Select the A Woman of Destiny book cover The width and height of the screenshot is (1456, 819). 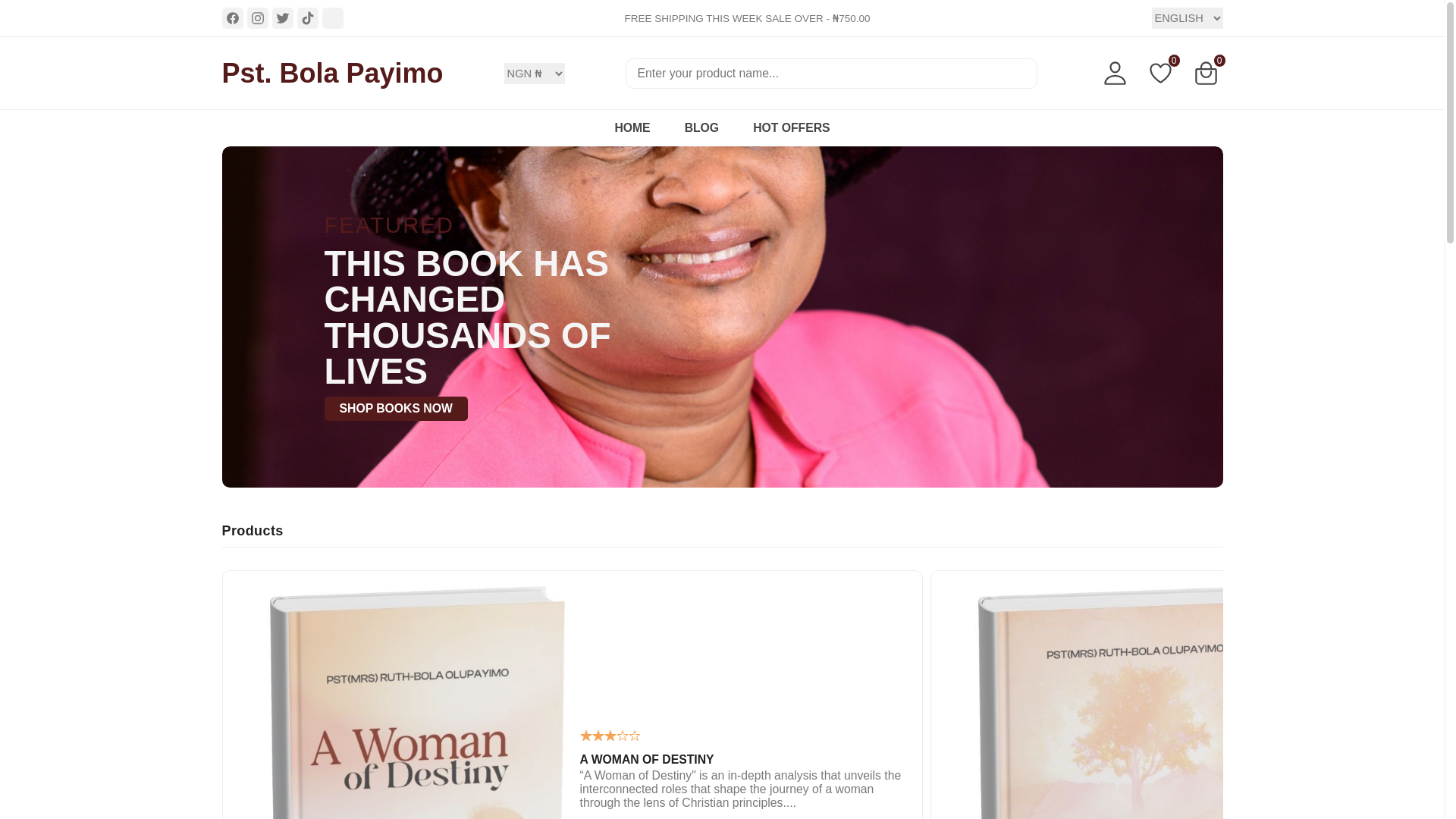416,701
